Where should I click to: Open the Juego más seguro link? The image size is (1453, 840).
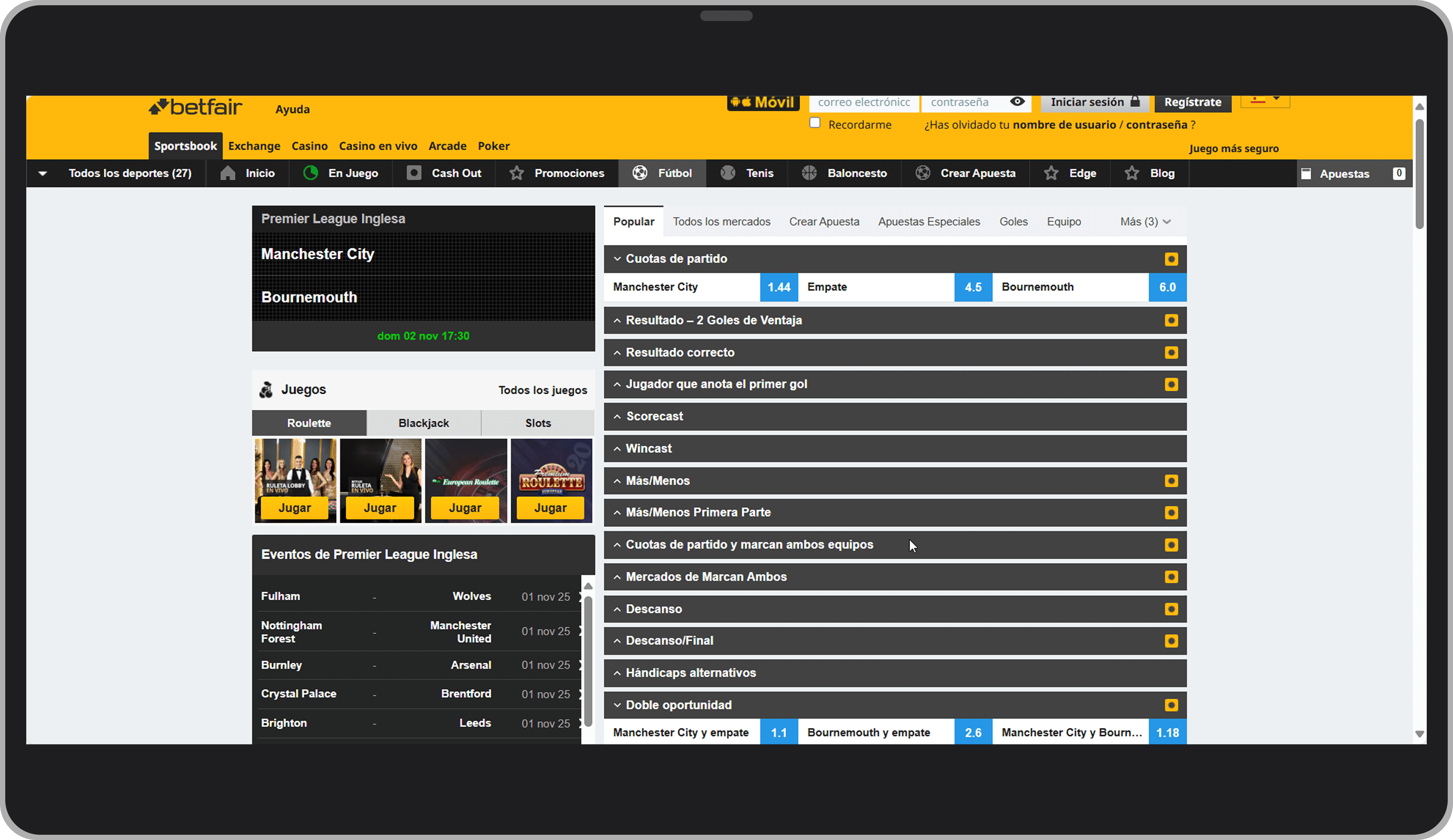[x=1234, y=149]
